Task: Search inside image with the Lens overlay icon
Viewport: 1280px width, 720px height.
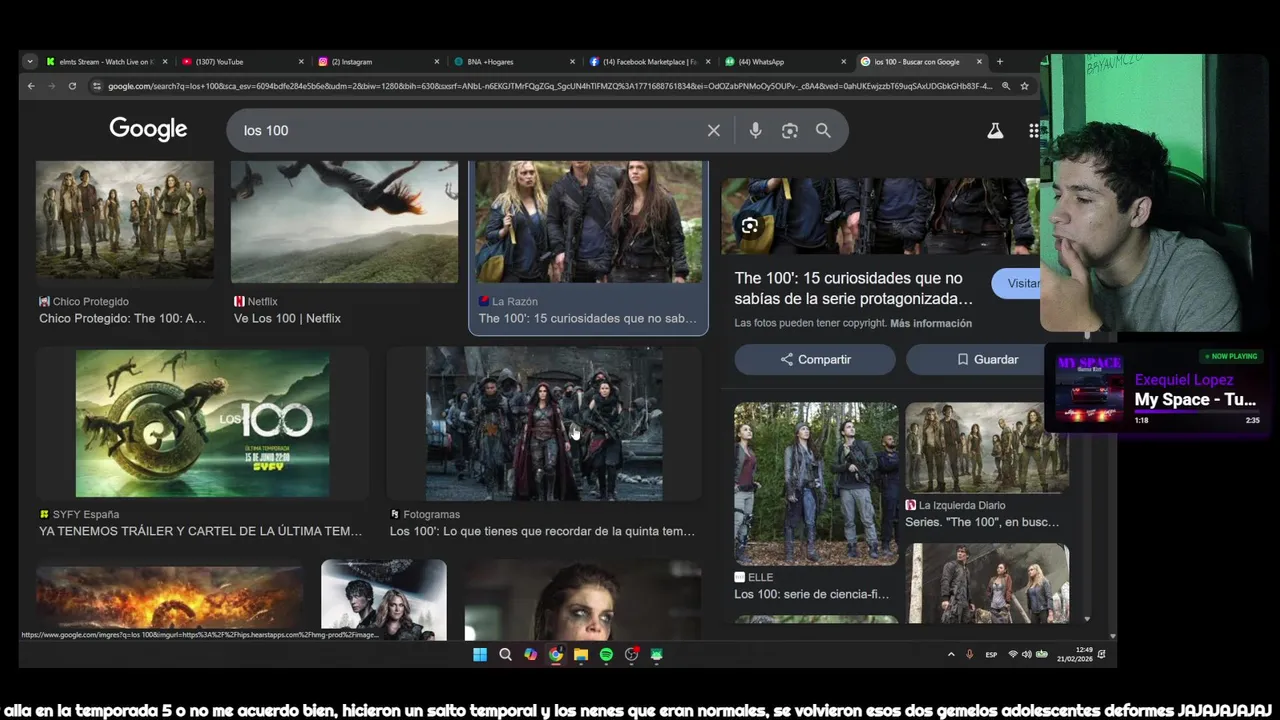Action: point(750,226)
